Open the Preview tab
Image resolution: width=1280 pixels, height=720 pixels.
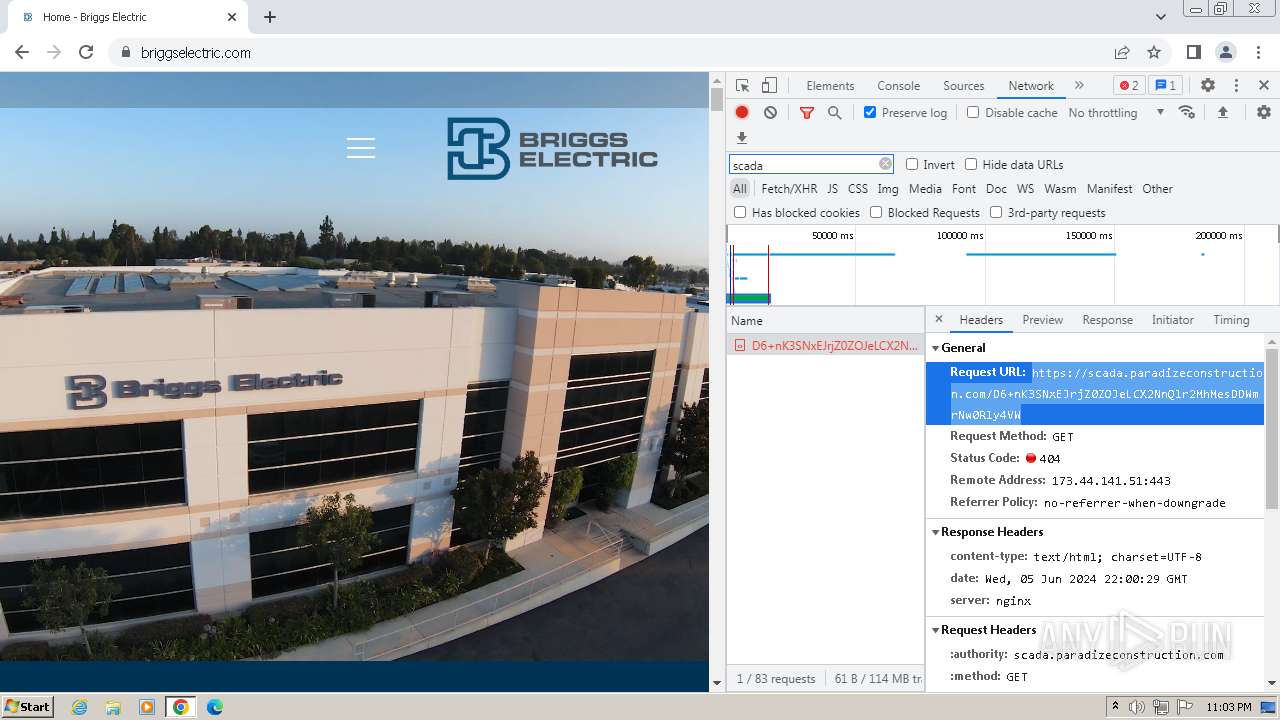pos(1042,320)
